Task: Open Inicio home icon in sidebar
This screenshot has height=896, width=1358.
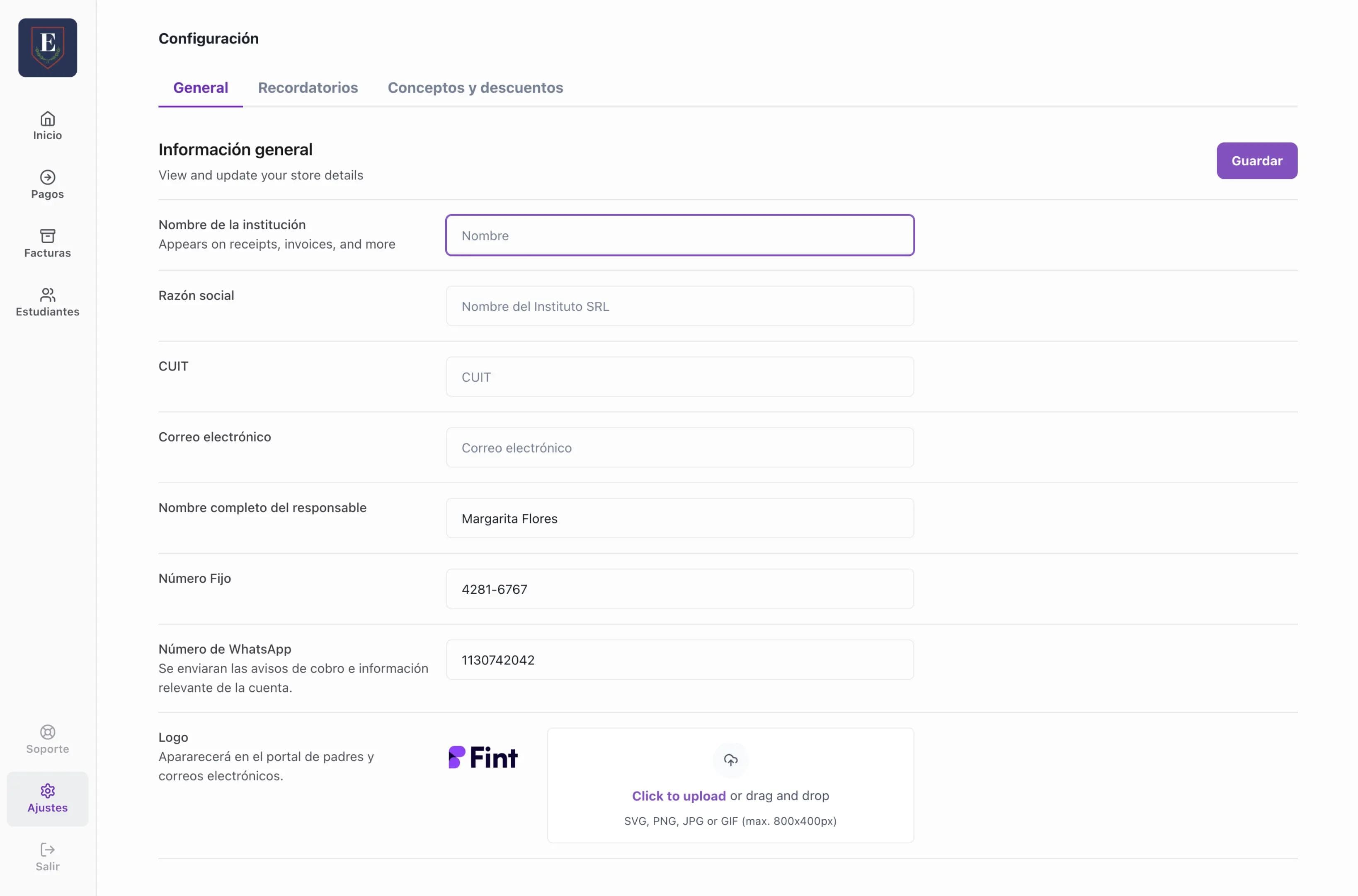Action: pyautogui.click(x=47, y=119)
